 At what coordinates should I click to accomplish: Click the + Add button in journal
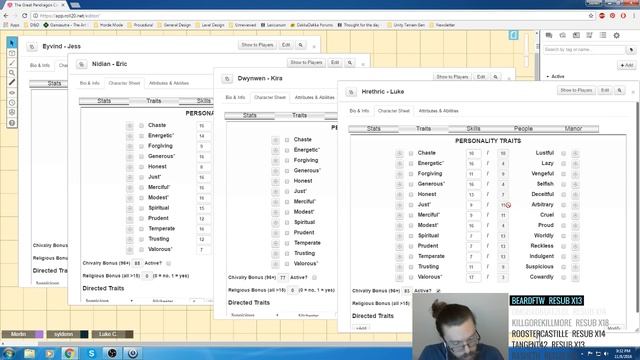pyautogui.click(x=627, y=65)
